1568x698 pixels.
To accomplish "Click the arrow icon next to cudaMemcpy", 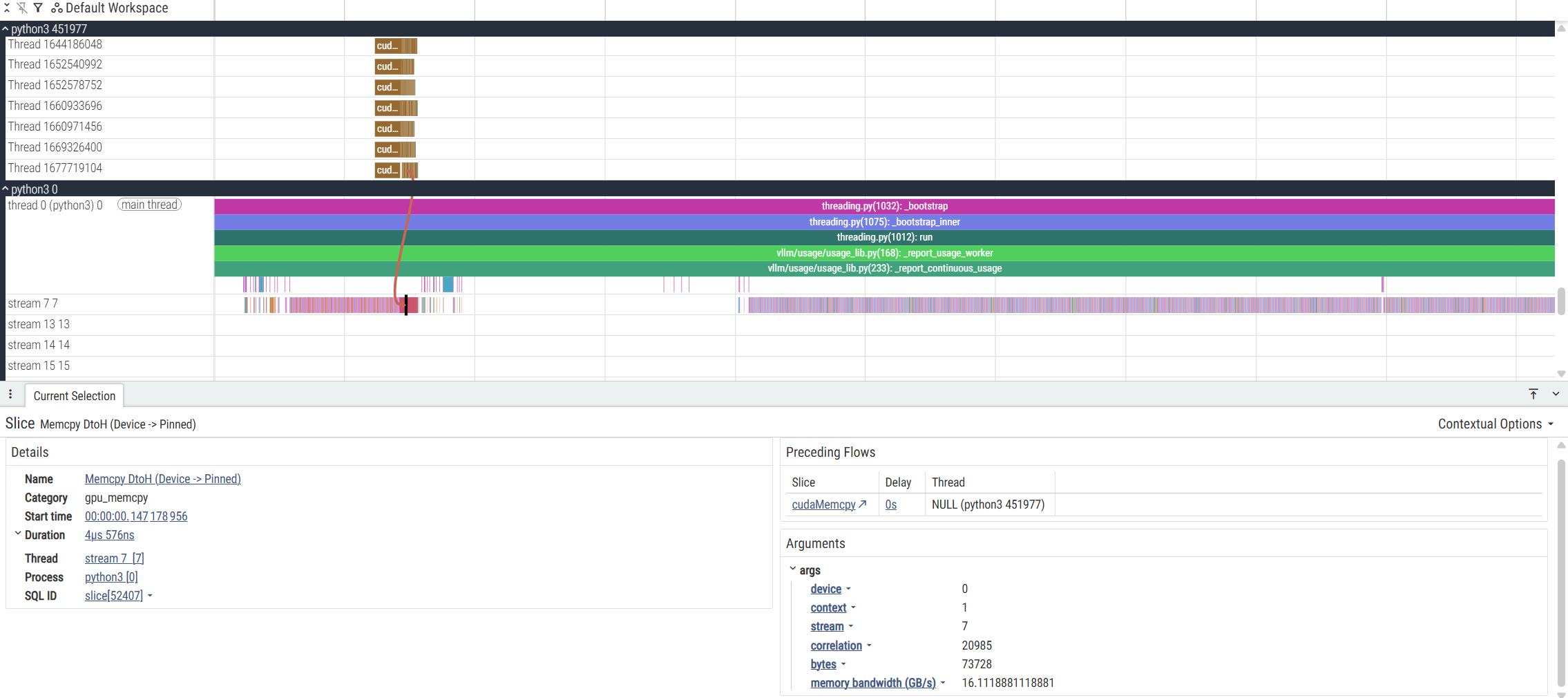I will [x=863, y=504].
